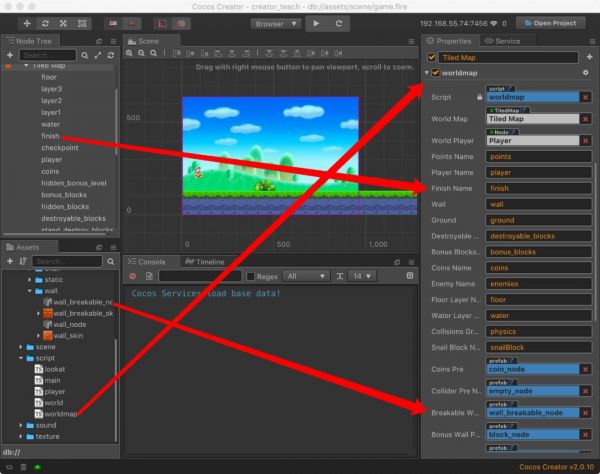The width and height of the screenshot is (600, 474).
Task: Open the Browser preview platform dropdown
Action: point(276,24)
